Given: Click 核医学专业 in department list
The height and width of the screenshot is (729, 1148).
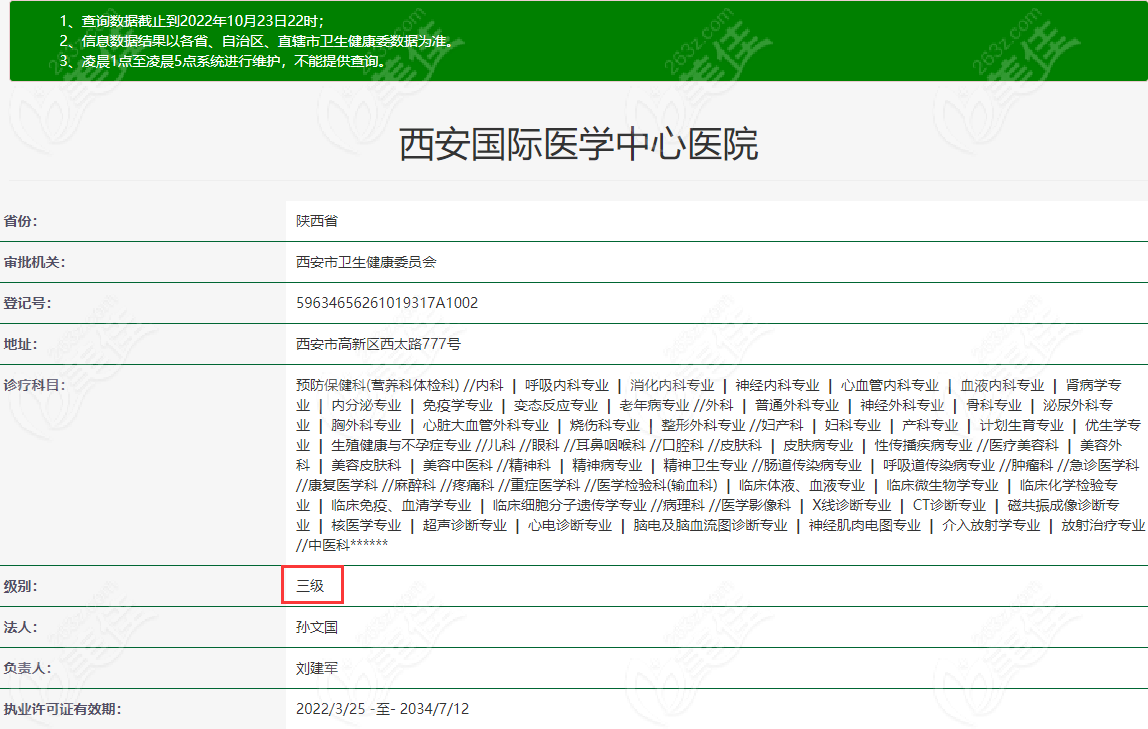Looking at the screenshot, I should click(x=366, y=525).
